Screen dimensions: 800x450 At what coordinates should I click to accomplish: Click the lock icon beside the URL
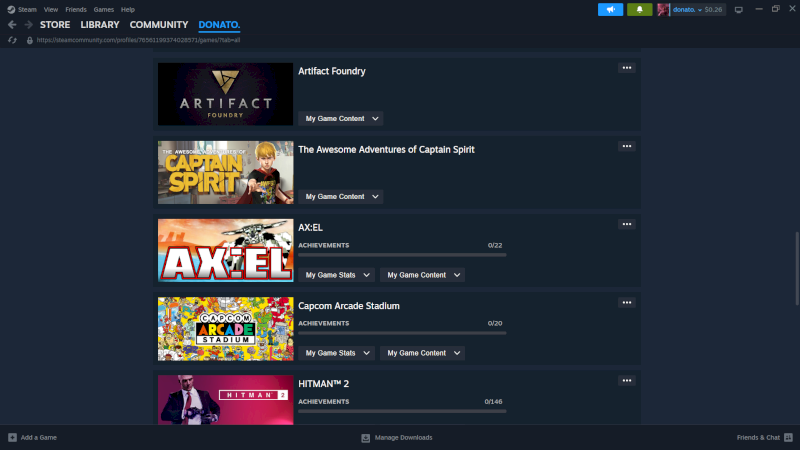[x=30, y=40]
